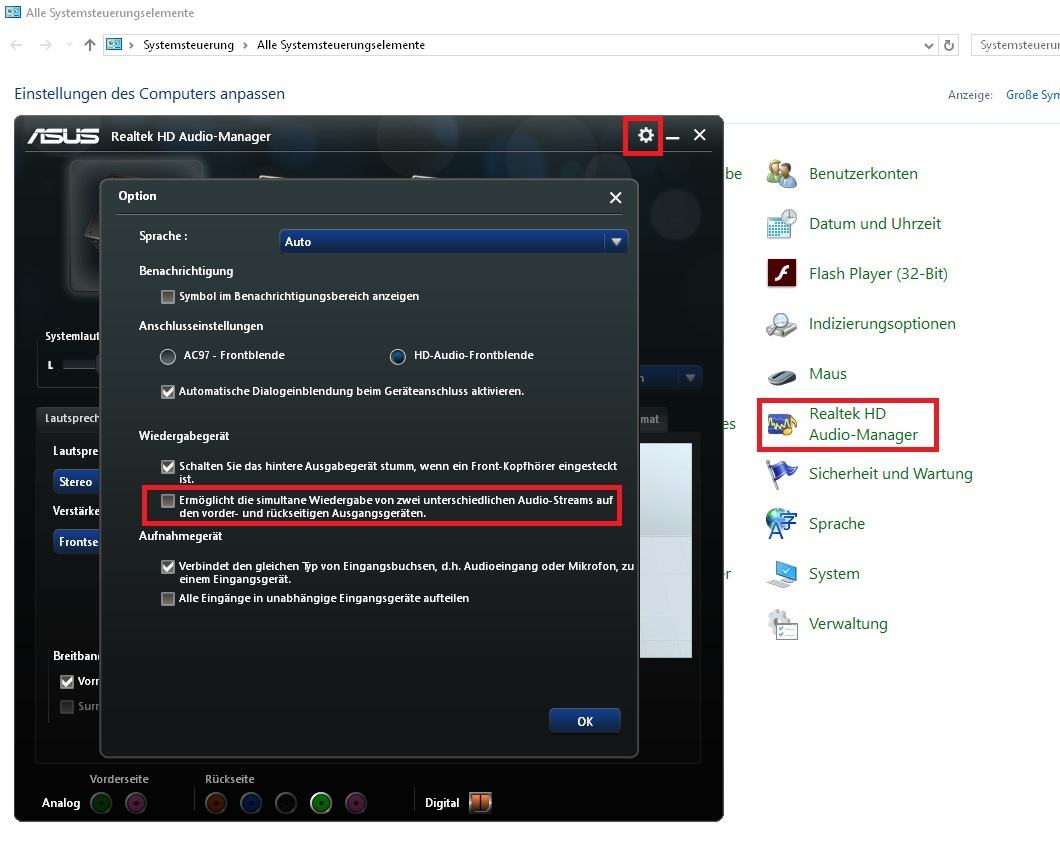Open the Realtek settings gear icon
The height and width of the screenshot is (841, 1060).
click(x=646, y=135)
